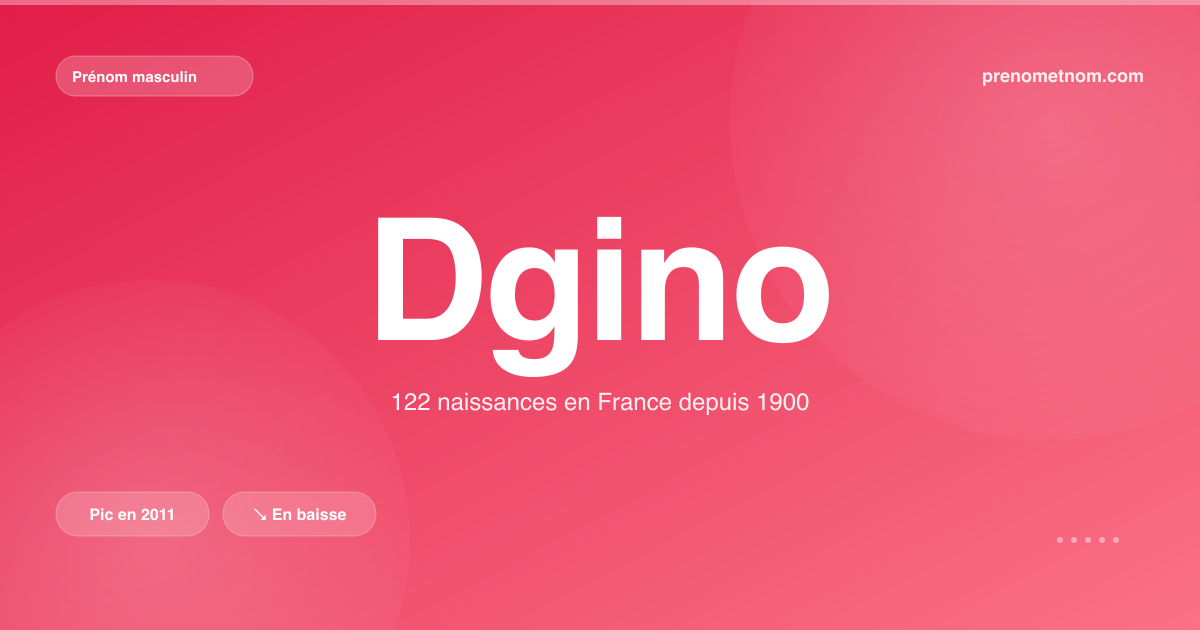1200x630 pixels.
Task: Click "122 naissances en France depuis 1900" text
Action: point(600,403)
